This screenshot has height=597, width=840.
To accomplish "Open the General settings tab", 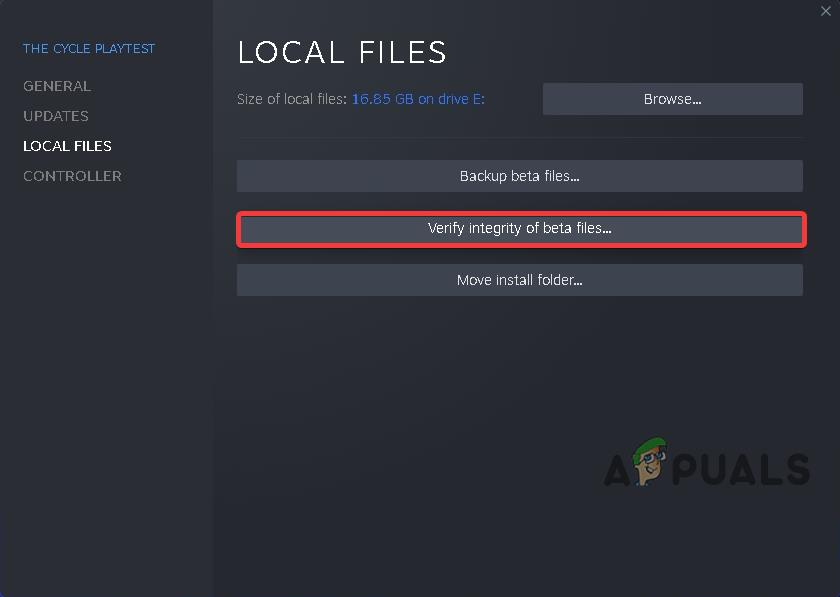I will tap(57, 86).
